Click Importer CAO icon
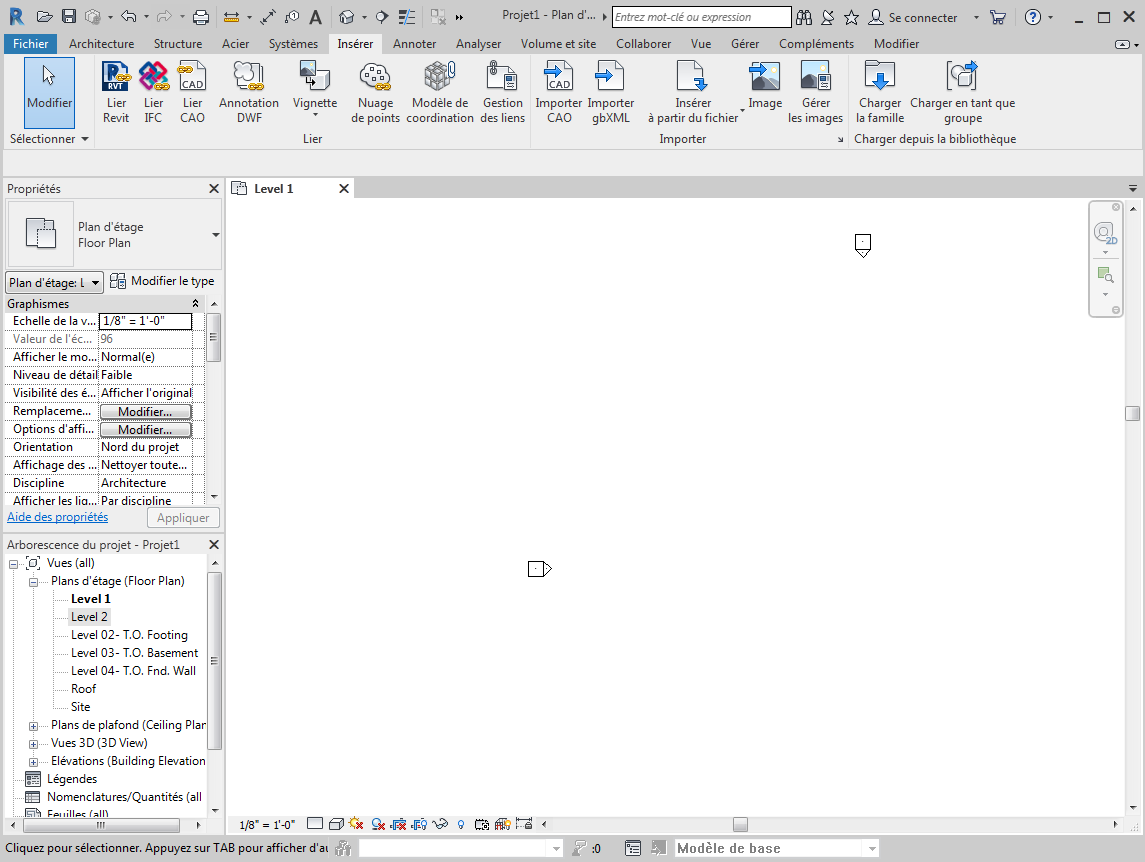Viewport: 1145px width, 862px height. (x=559, y=92)
